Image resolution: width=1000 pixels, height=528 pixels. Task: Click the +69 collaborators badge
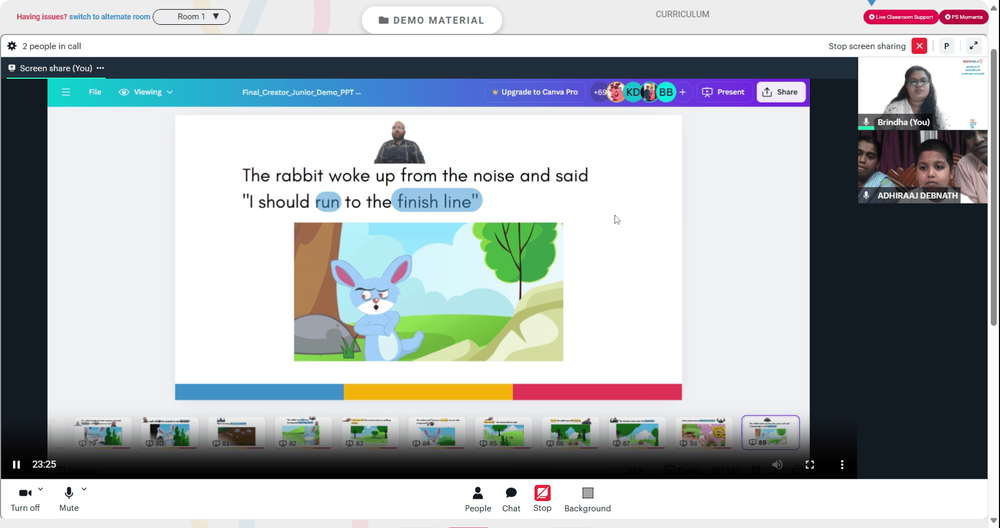tap(599, 92)
